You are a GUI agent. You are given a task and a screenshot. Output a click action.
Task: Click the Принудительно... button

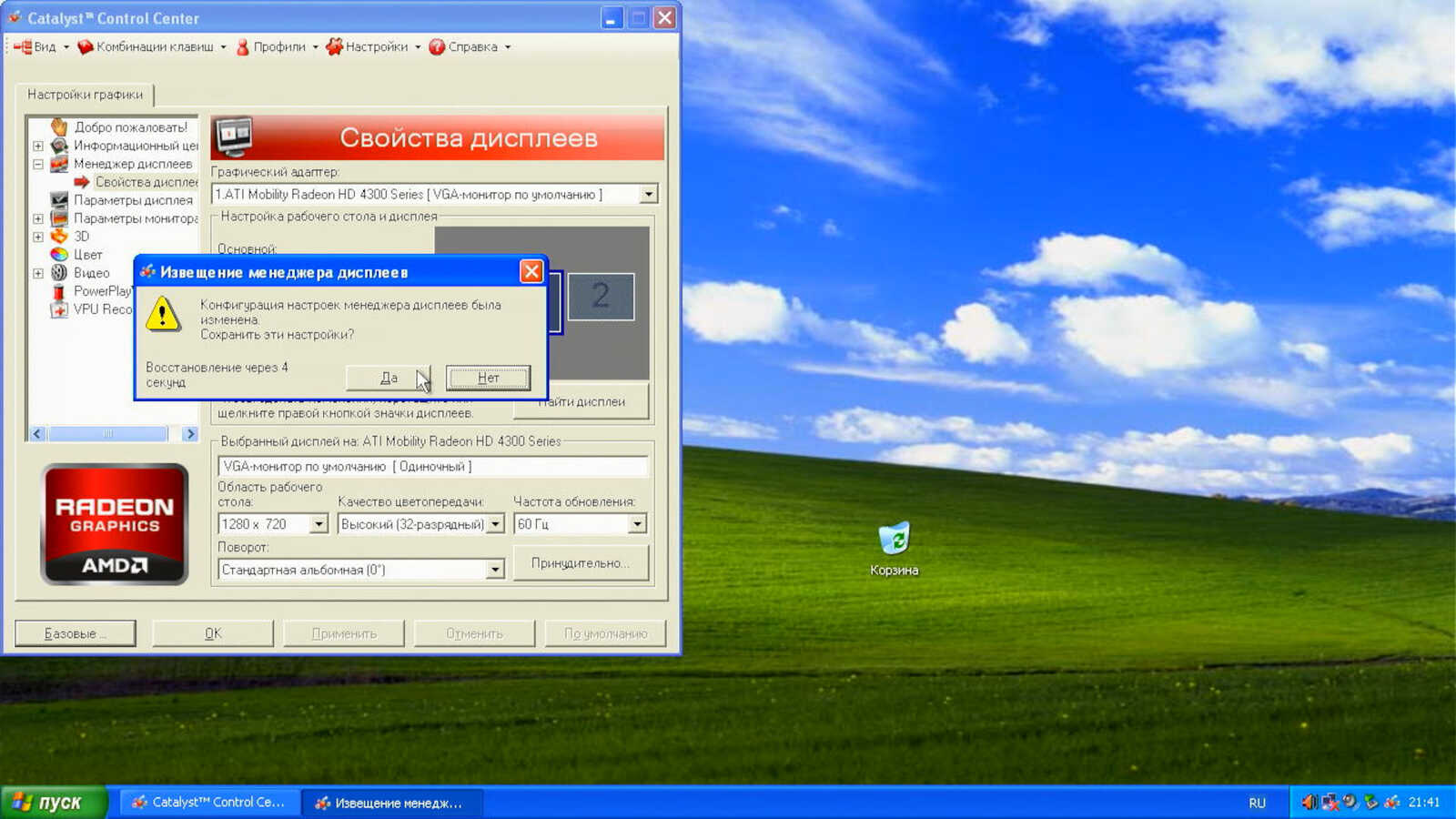pyautogui.click(x=581, y=563)
